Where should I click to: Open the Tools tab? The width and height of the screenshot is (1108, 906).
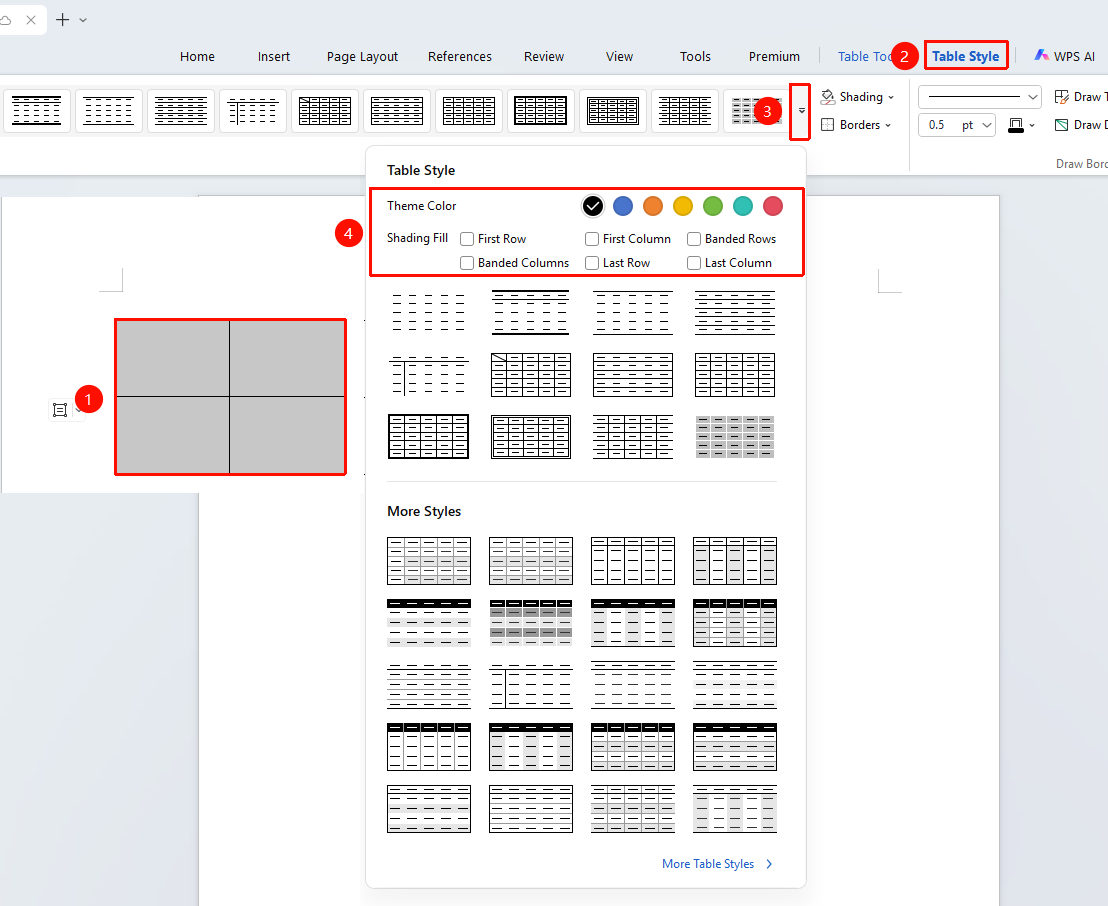[695, 57]
